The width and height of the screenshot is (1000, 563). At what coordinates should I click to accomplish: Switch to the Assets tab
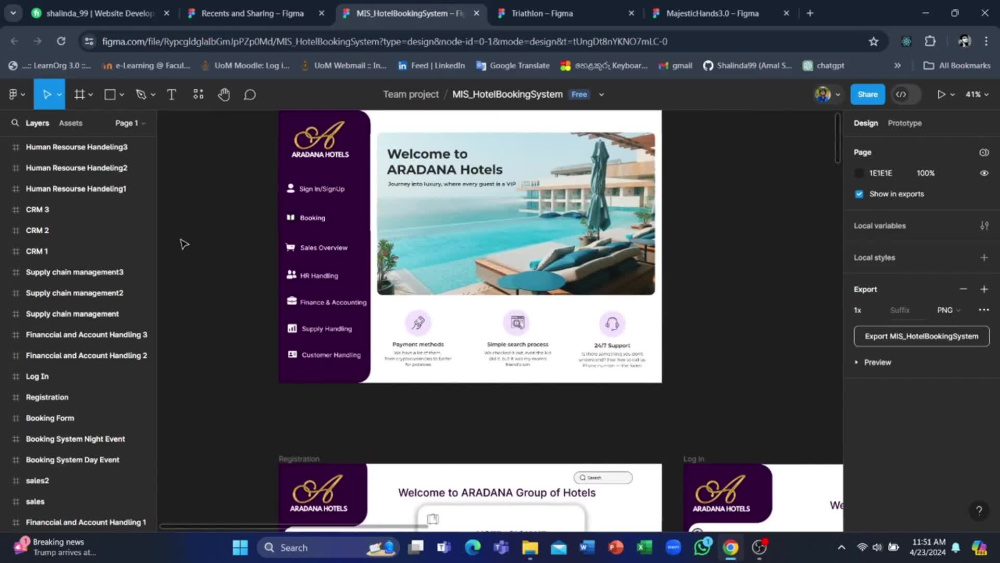70,123
